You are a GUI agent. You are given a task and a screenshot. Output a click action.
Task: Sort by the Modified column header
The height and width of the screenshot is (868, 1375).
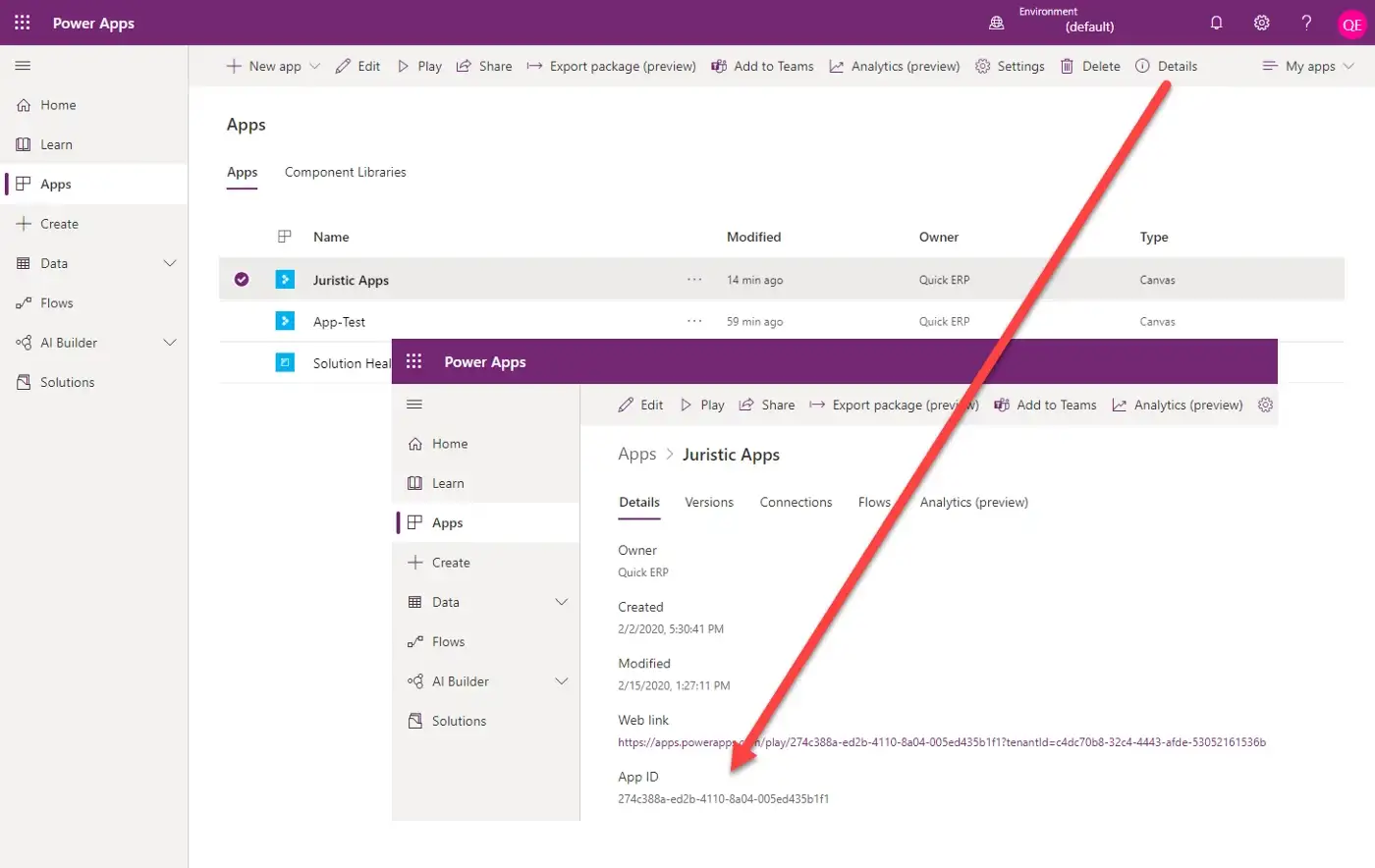753,237
